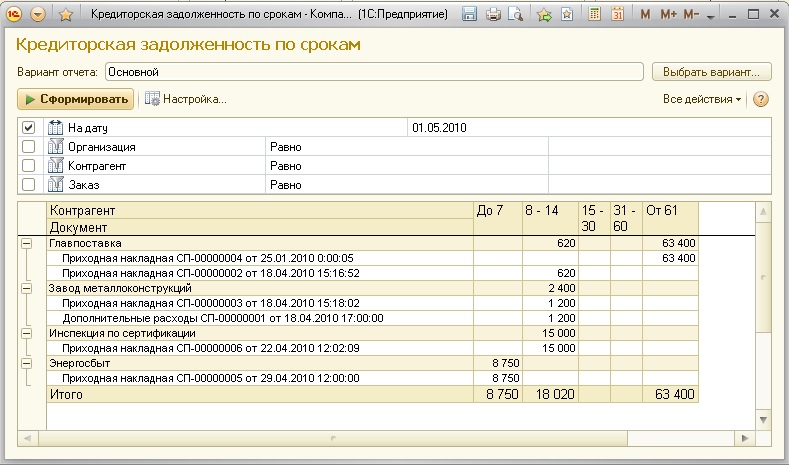Click the favorites star icon in title bar
The width and height of the screenshot is (789, 465).
coord(65,15)
